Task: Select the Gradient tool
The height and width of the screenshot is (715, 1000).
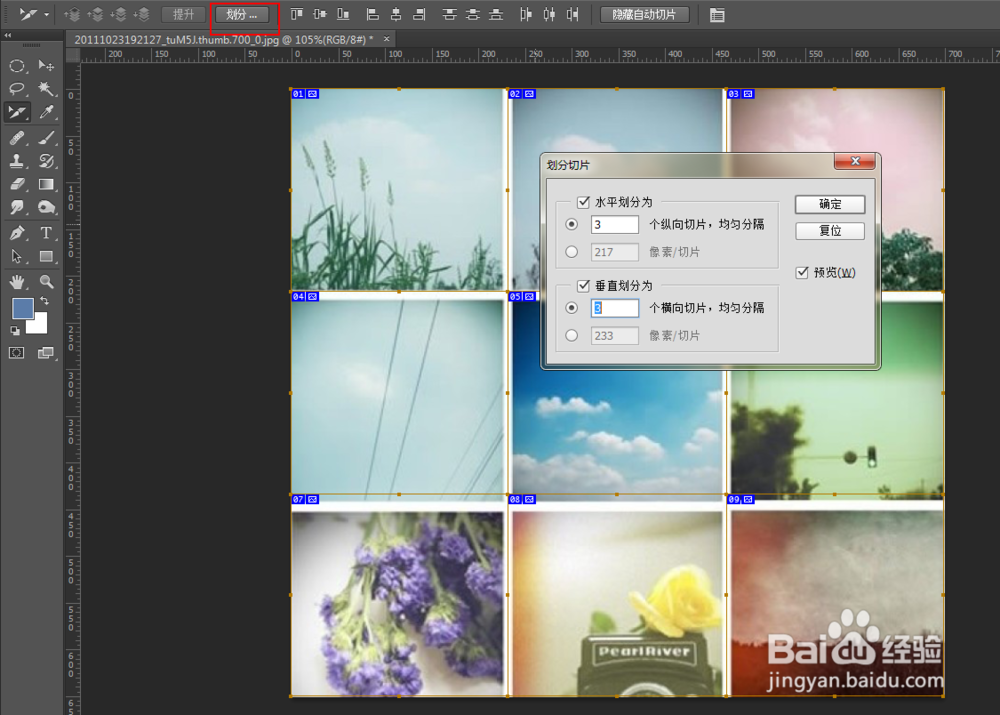Action: (x=46, y=184)
